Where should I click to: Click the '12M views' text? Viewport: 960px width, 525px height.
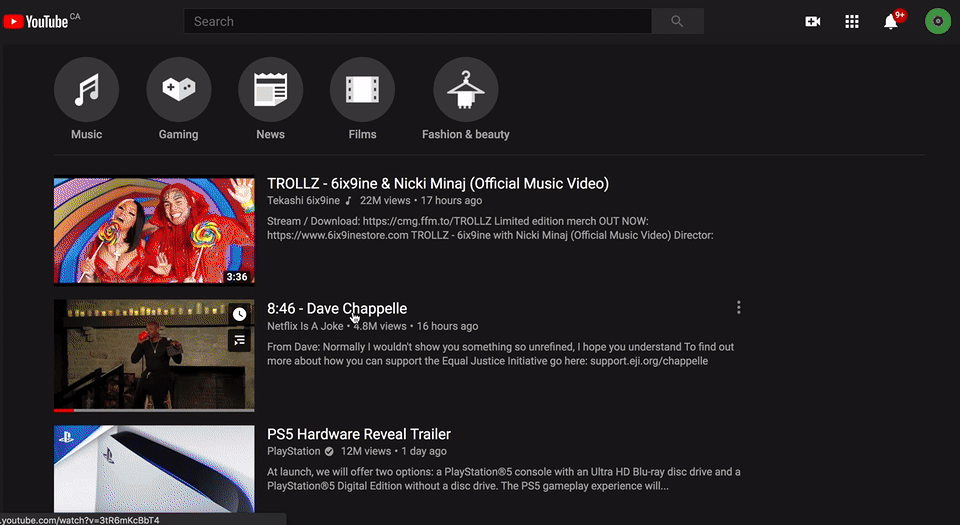(366, 451)
